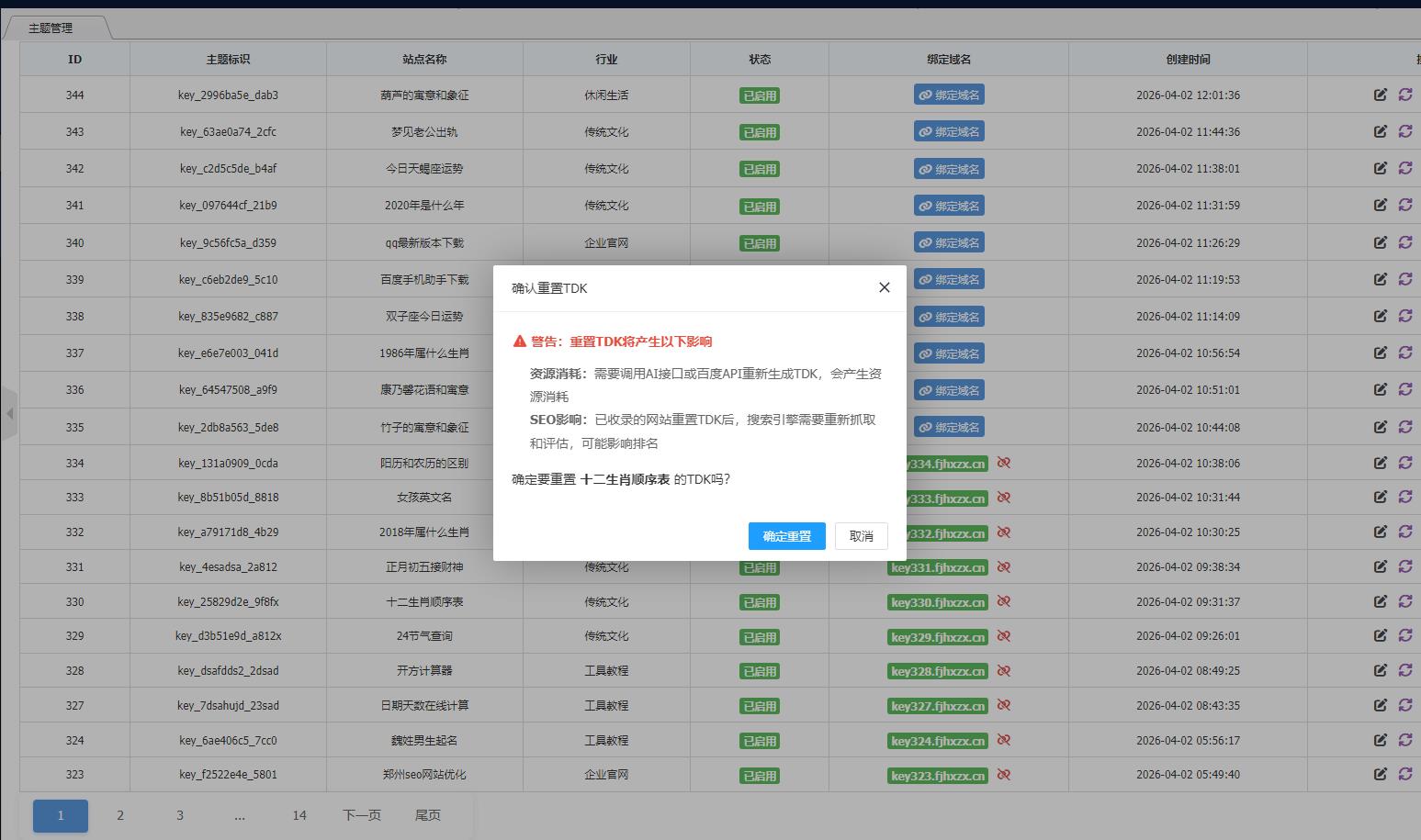
Task: Unlink domain key334.fjhxzx.cn
Action: [x=1004, y=463]
